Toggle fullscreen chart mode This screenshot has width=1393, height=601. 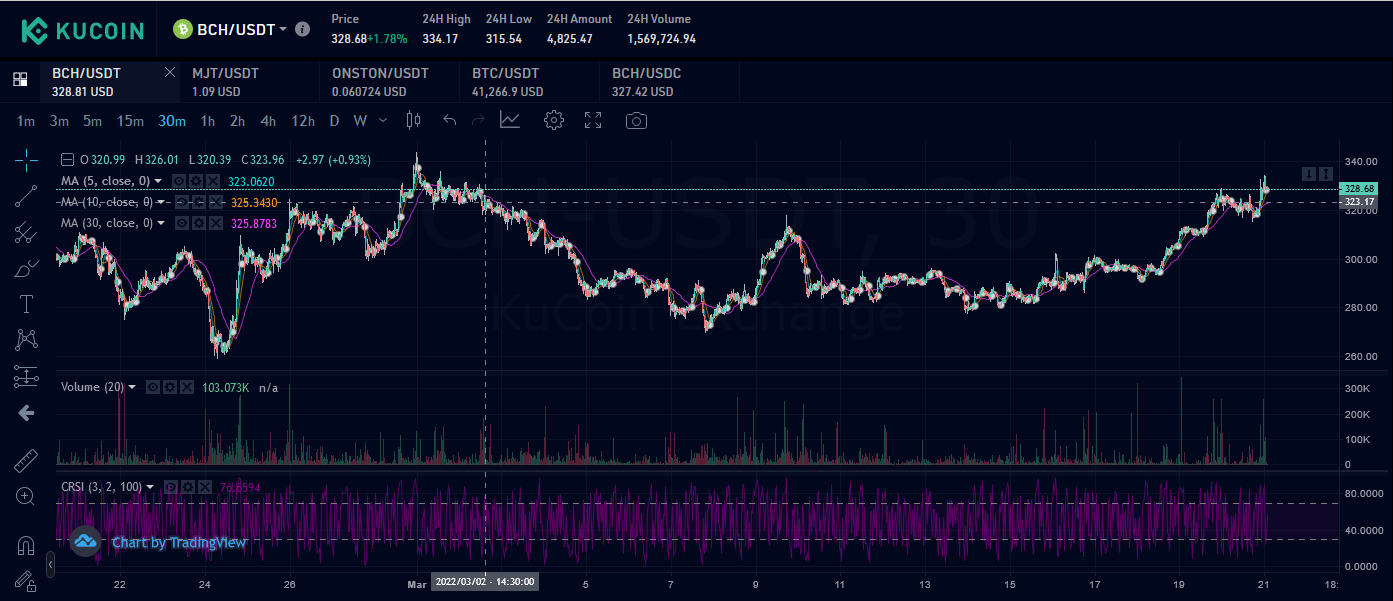click(x=593, y=120)
